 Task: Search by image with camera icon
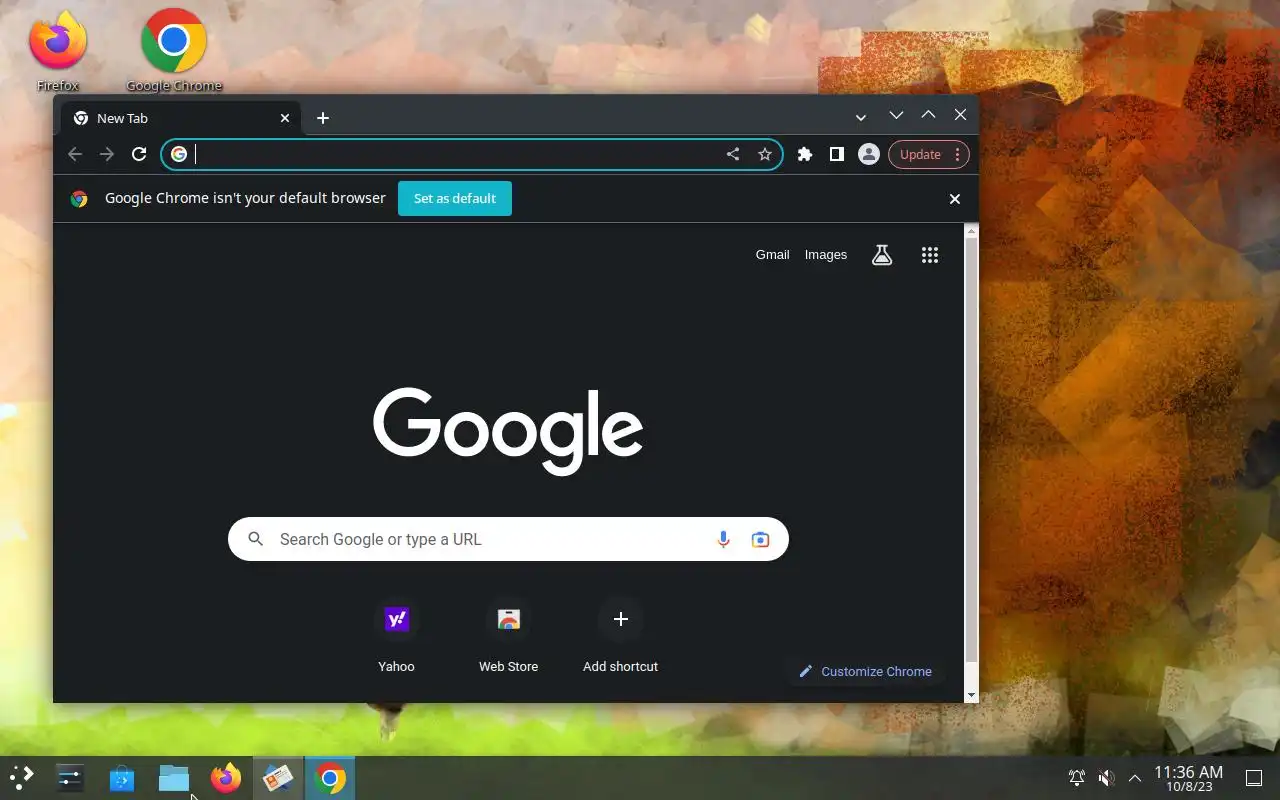(761, 539)
